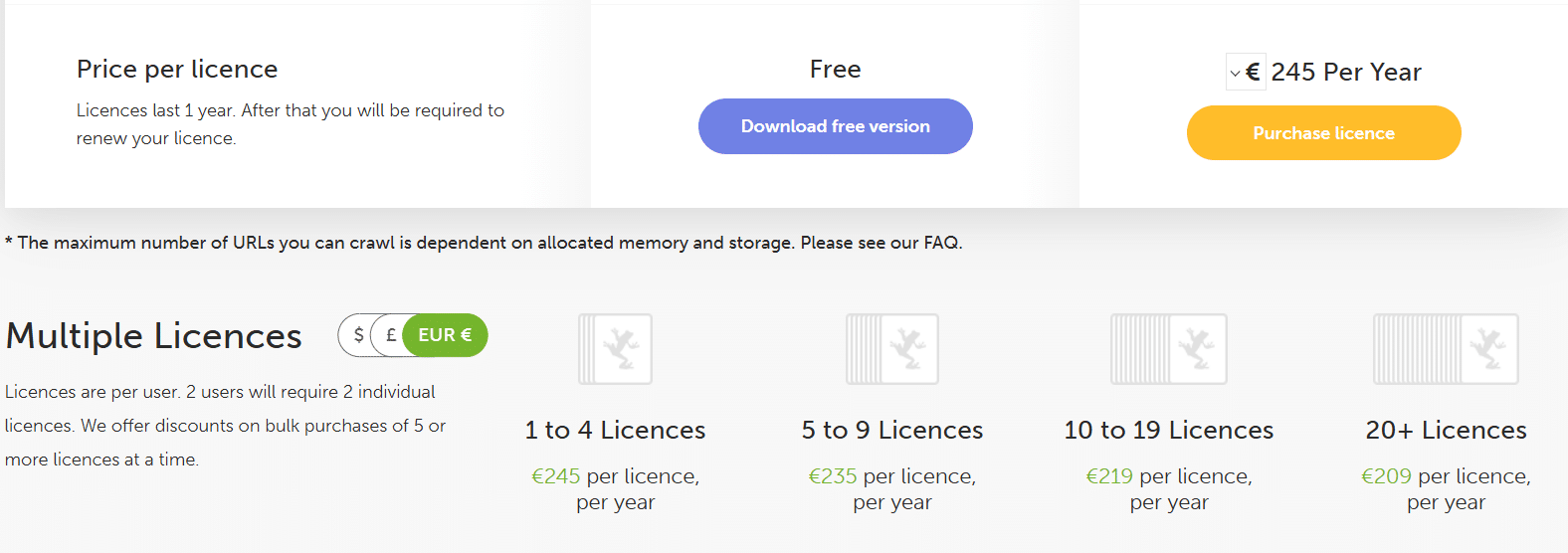Viewport: 1568px width, 553px height.
Task: Select the 1 to 4 Licences heading
Action: (x=615, y=430)
